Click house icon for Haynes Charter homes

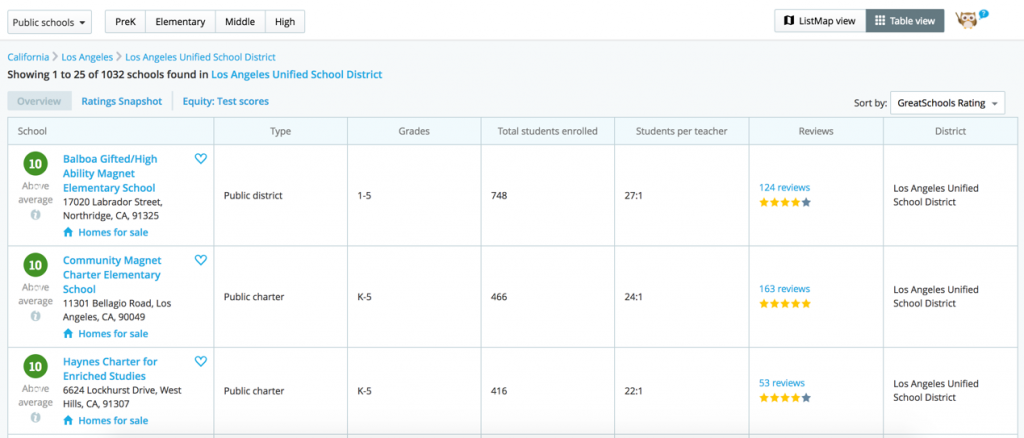coord(68,420)
